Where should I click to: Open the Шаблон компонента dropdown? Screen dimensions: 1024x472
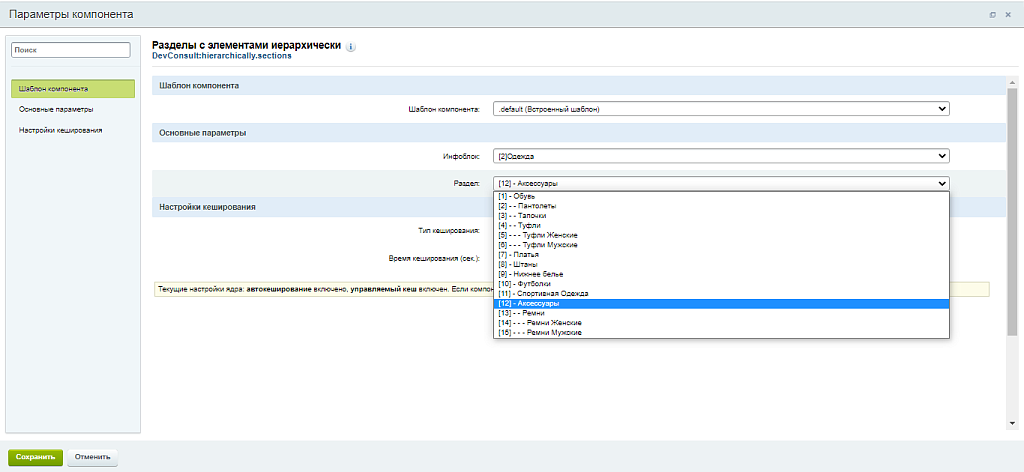tap(720, 109)
